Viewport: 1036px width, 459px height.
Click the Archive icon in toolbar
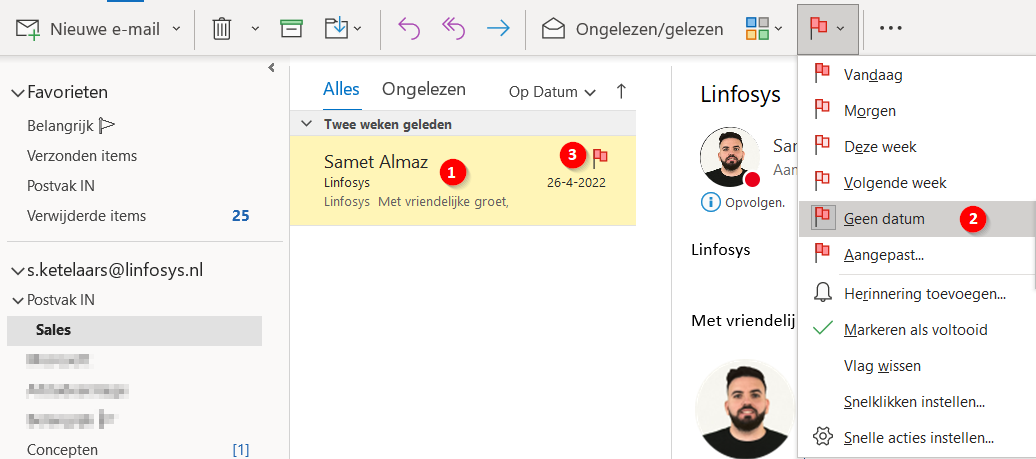(x=291, y=29)
